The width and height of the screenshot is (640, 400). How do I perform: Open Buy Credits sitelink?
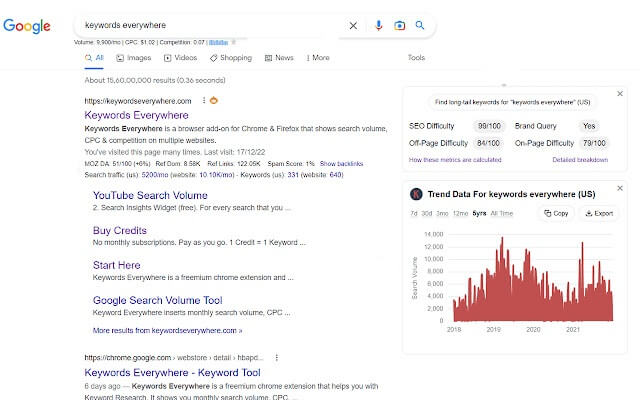(x=120, y=231)
